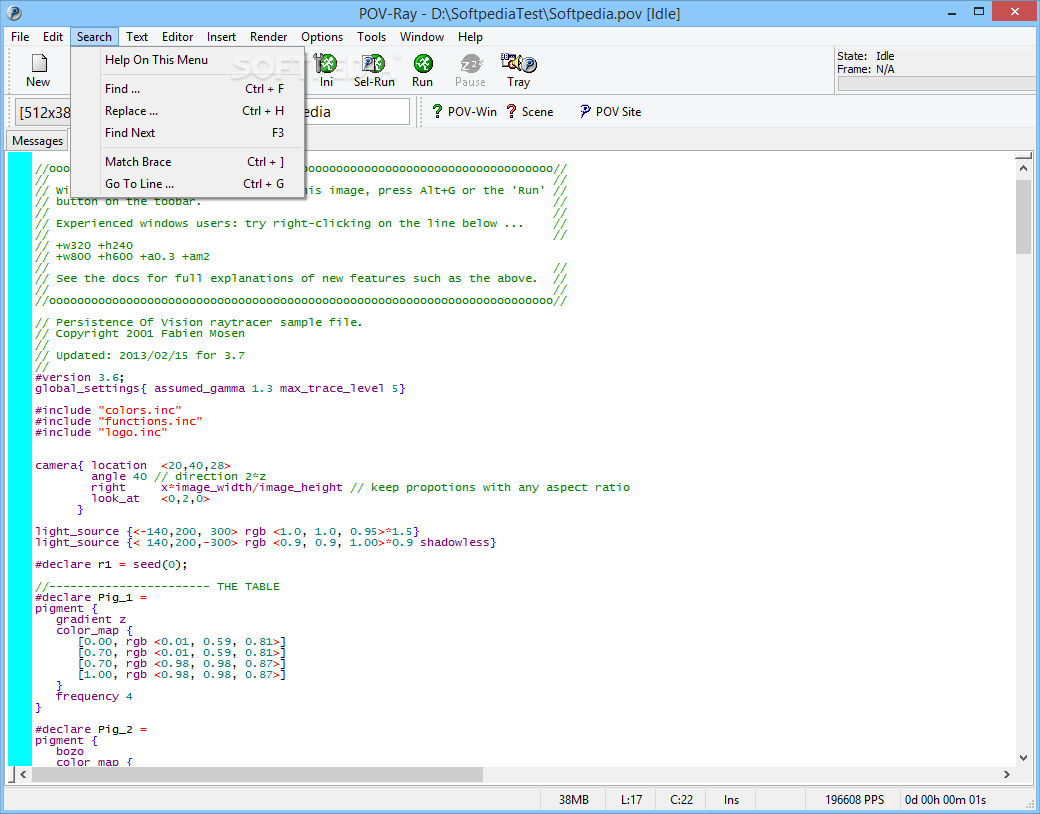
Task: Click the 196608 PPS status entry
Action: coord(854,799)
